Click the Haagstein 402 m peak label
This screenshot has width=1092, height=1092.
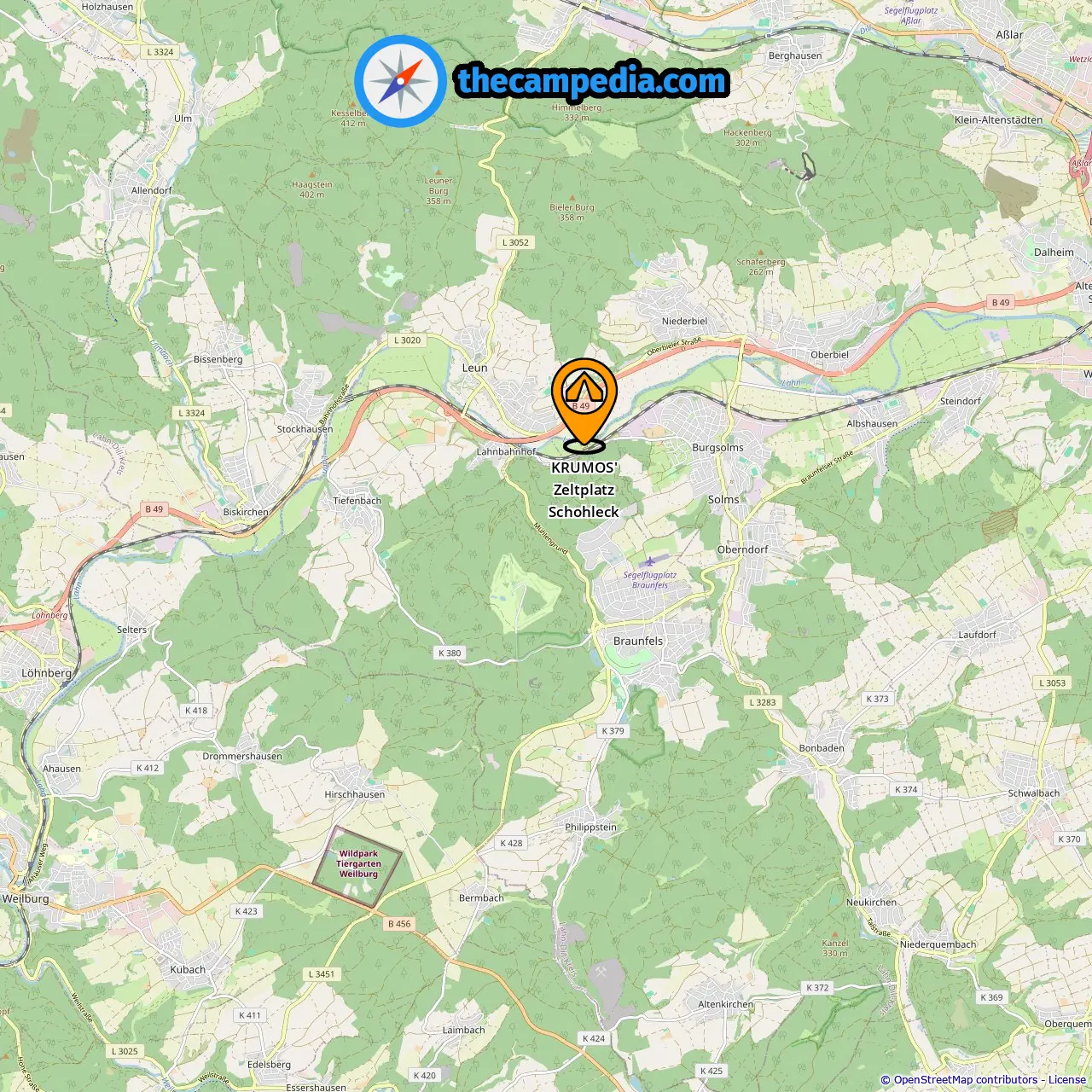point(312,189)
